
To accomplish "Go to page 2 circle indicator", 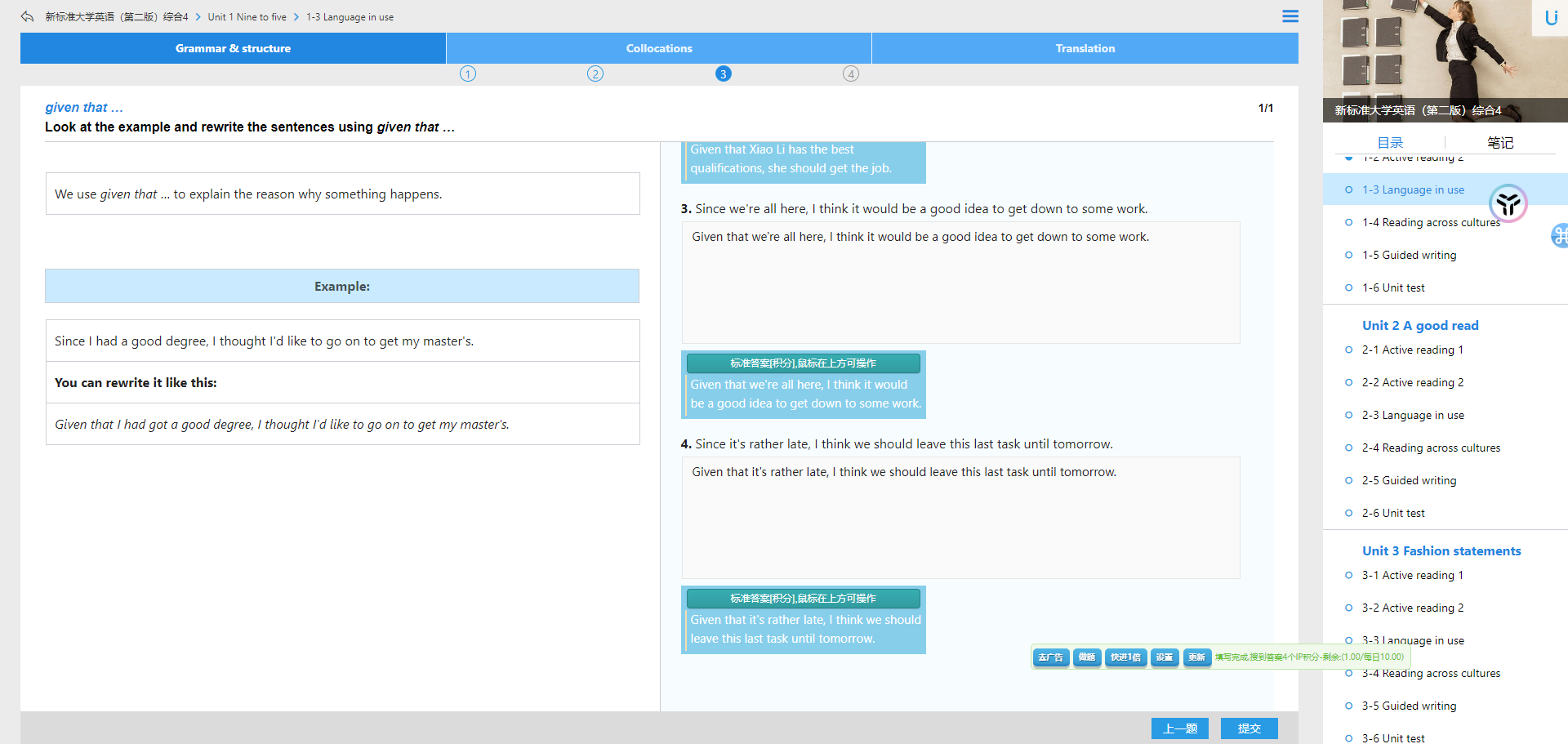I will point(595,74).
